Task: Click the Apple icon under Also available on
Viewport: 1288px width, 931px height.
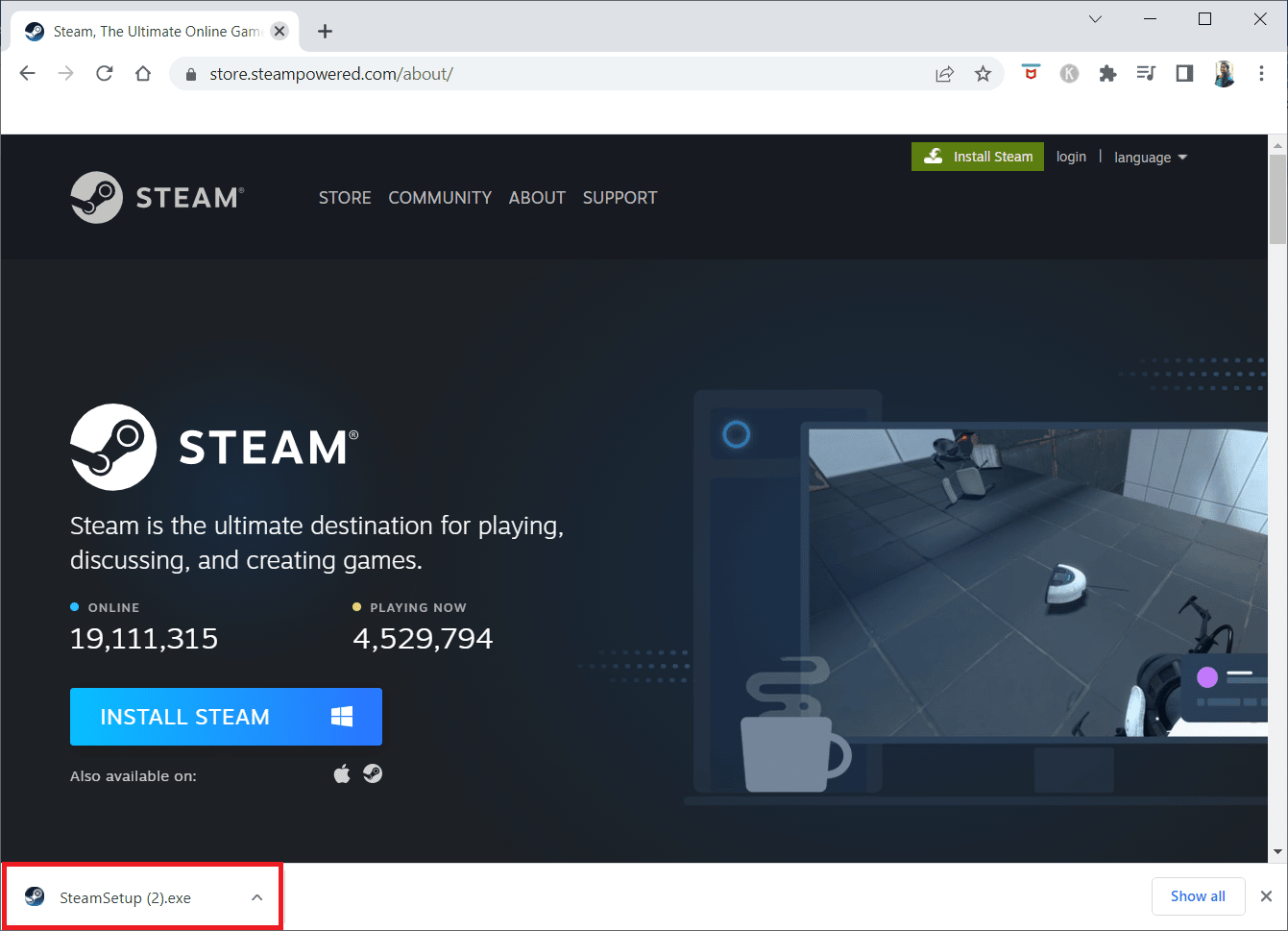Action: [342, 773]
